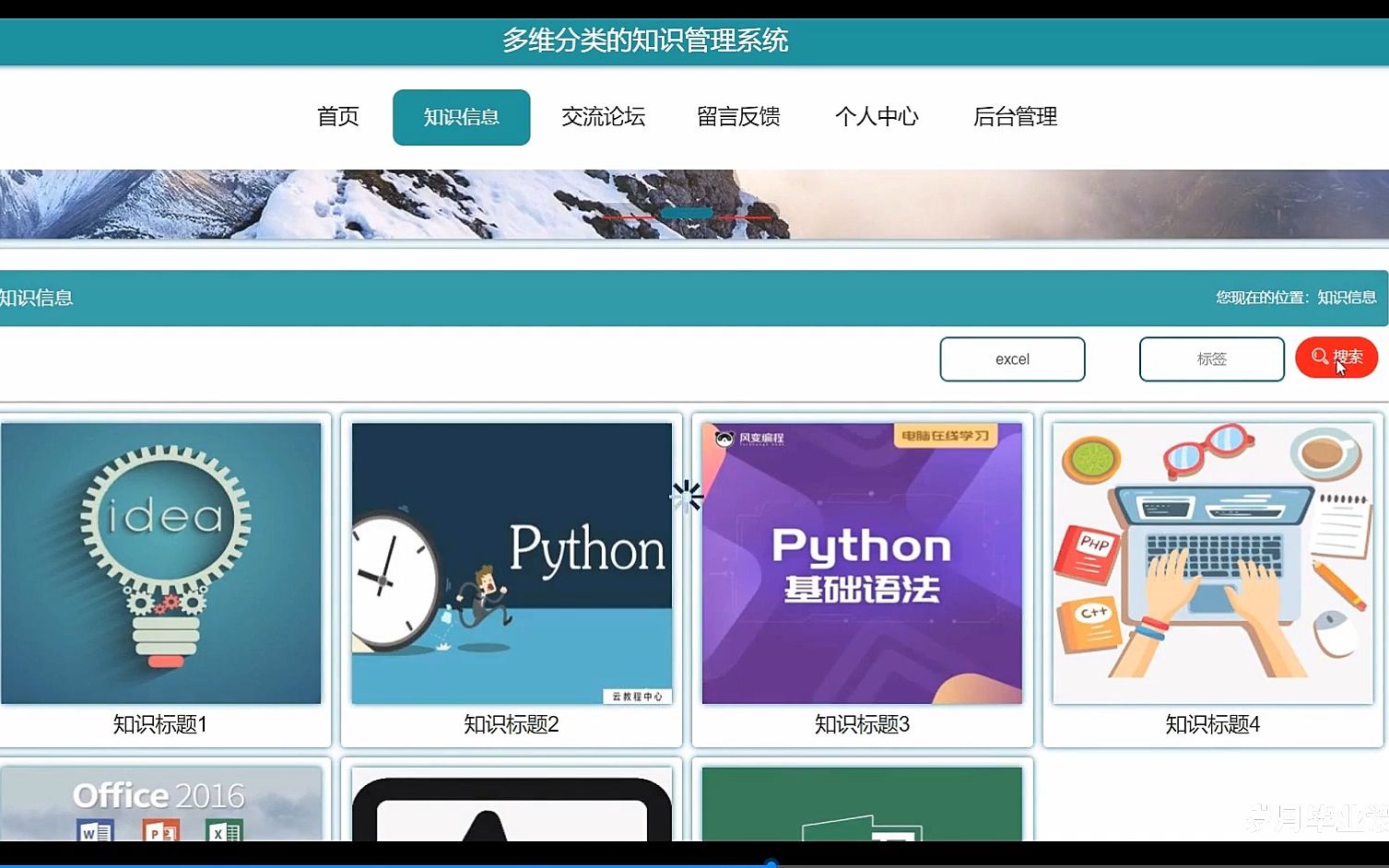
Task: Open the 首页 navigation item
Action: (x=338, y=117)
